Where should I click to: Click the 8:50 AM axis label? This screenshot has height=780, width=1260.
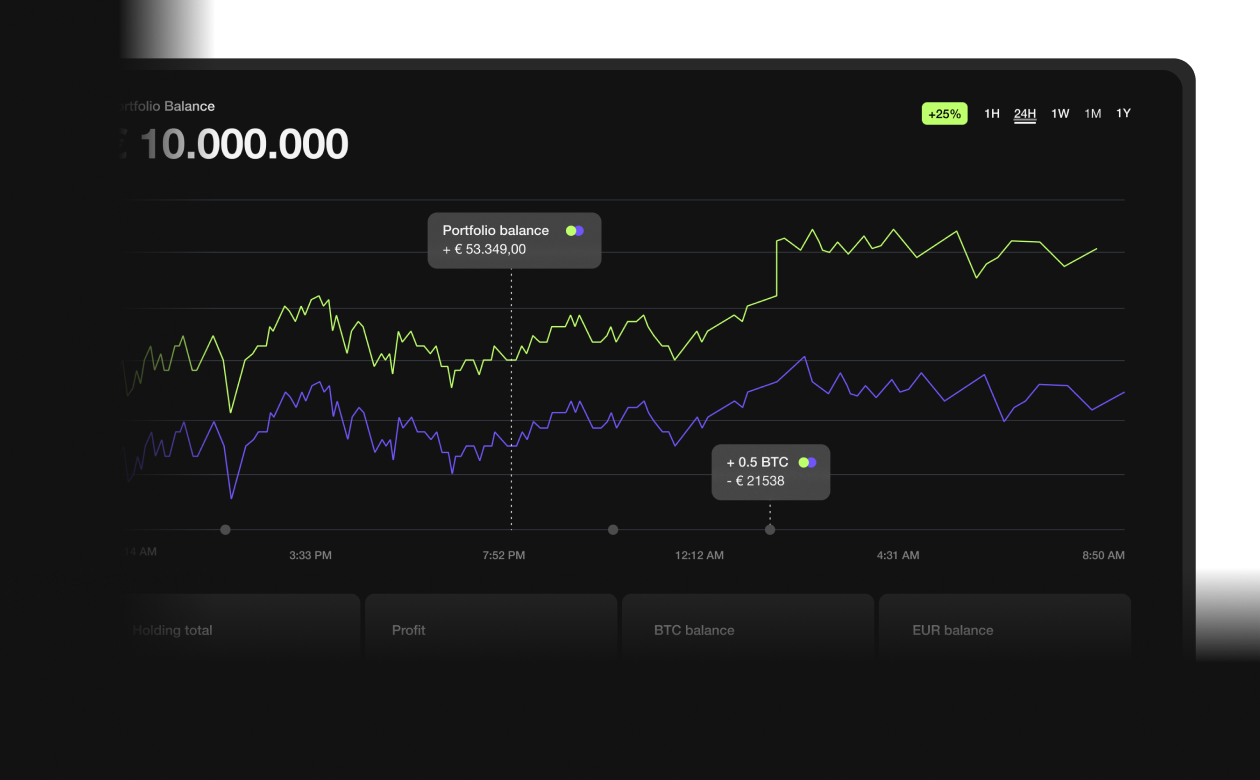1103,555
